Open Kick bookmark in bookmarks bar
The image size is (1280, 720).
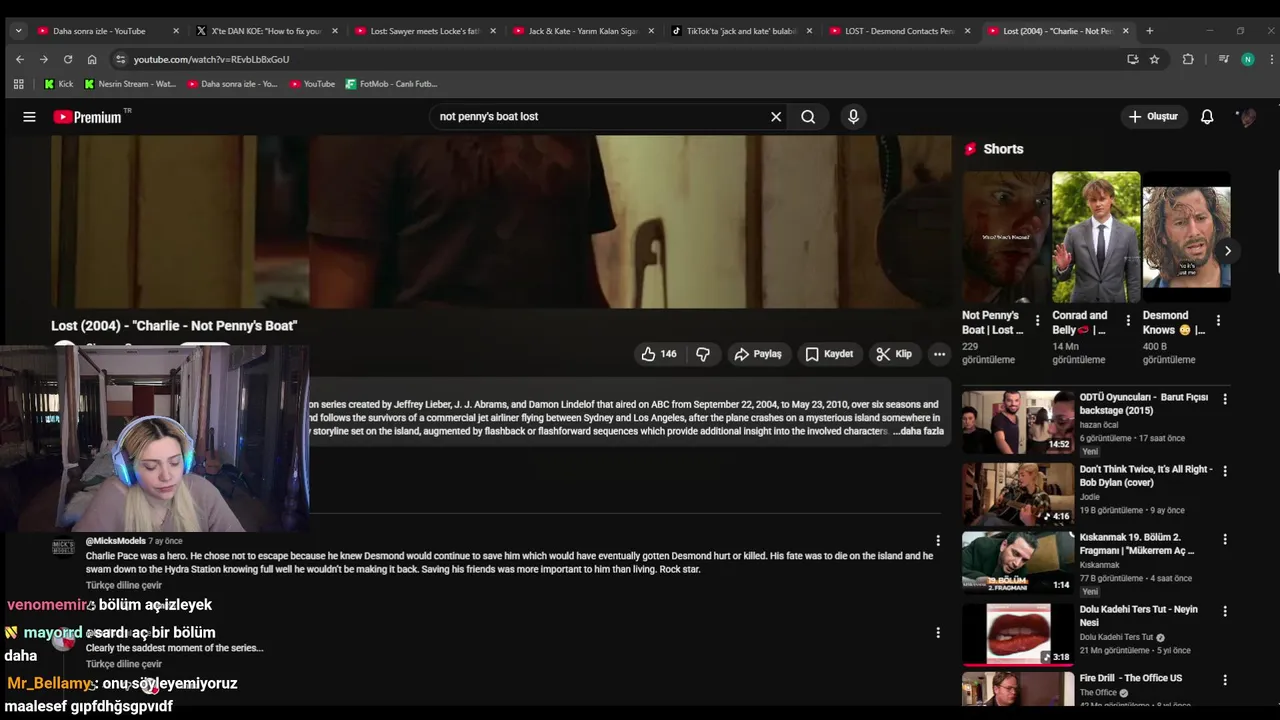coord(58,84)
